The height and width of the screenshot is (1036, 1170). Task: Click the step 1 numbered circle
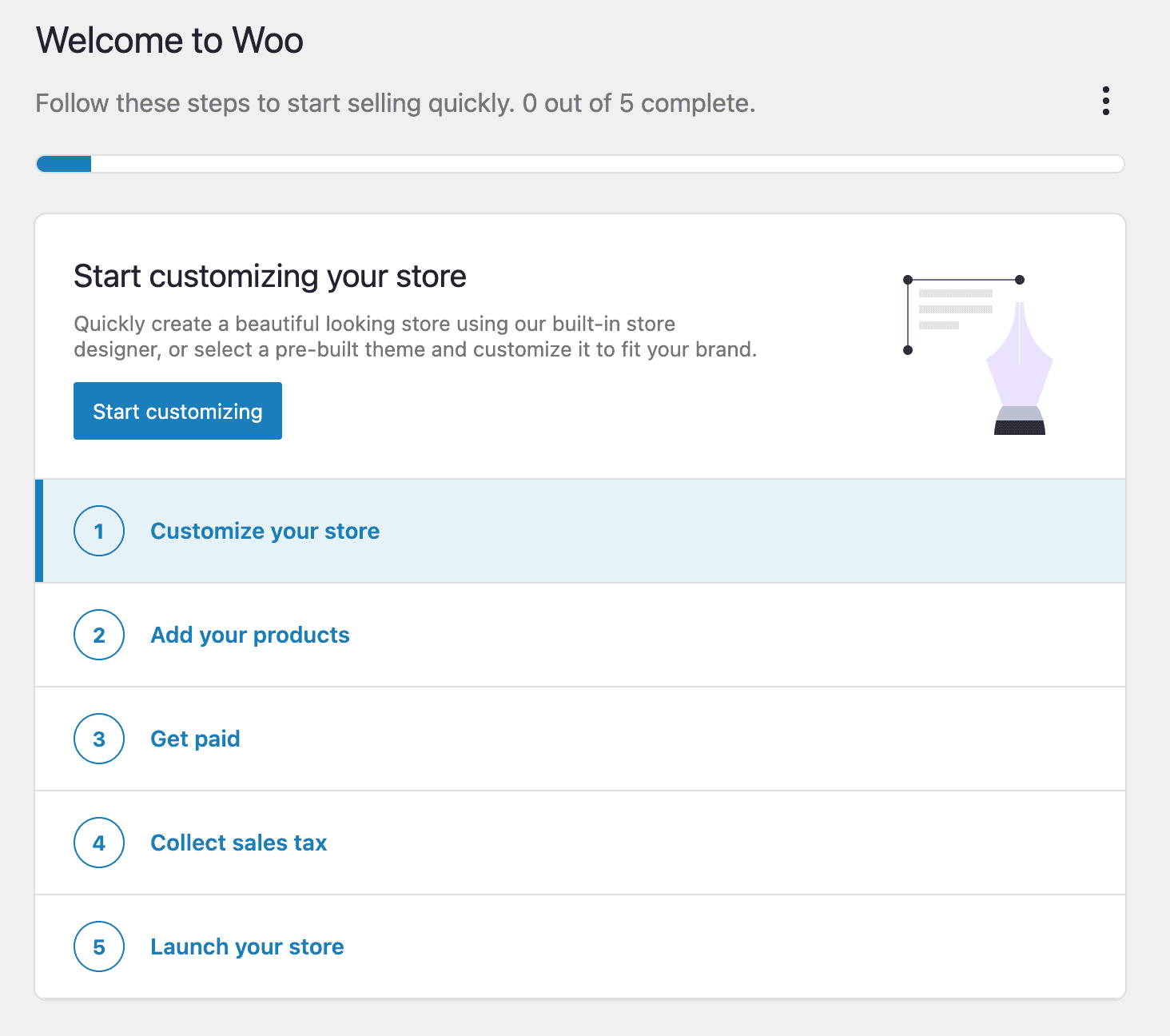(99, 530)
